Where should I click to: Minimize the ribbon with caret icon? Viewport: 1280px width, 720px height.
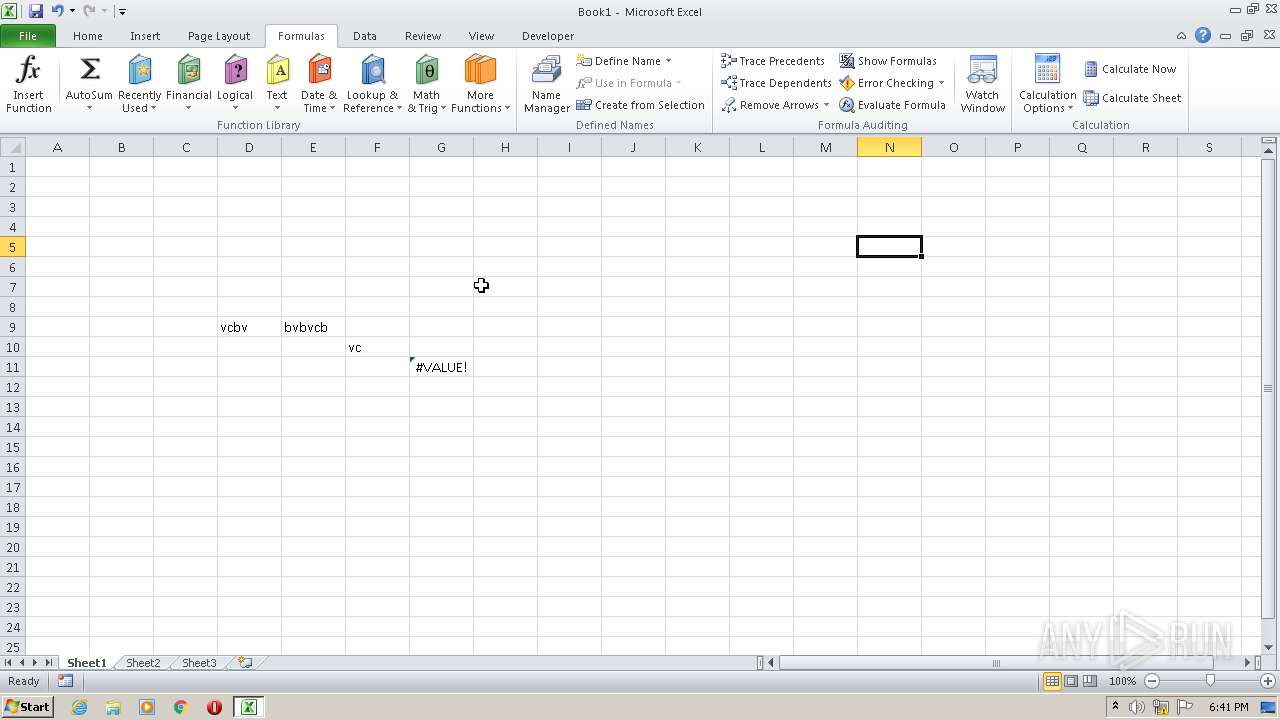point(1181,36)
